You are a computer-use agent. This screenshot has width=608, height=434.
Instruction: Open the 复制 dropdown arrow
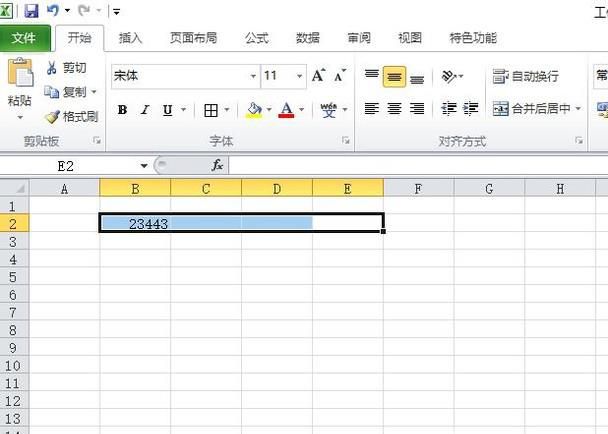coord(93,92)
